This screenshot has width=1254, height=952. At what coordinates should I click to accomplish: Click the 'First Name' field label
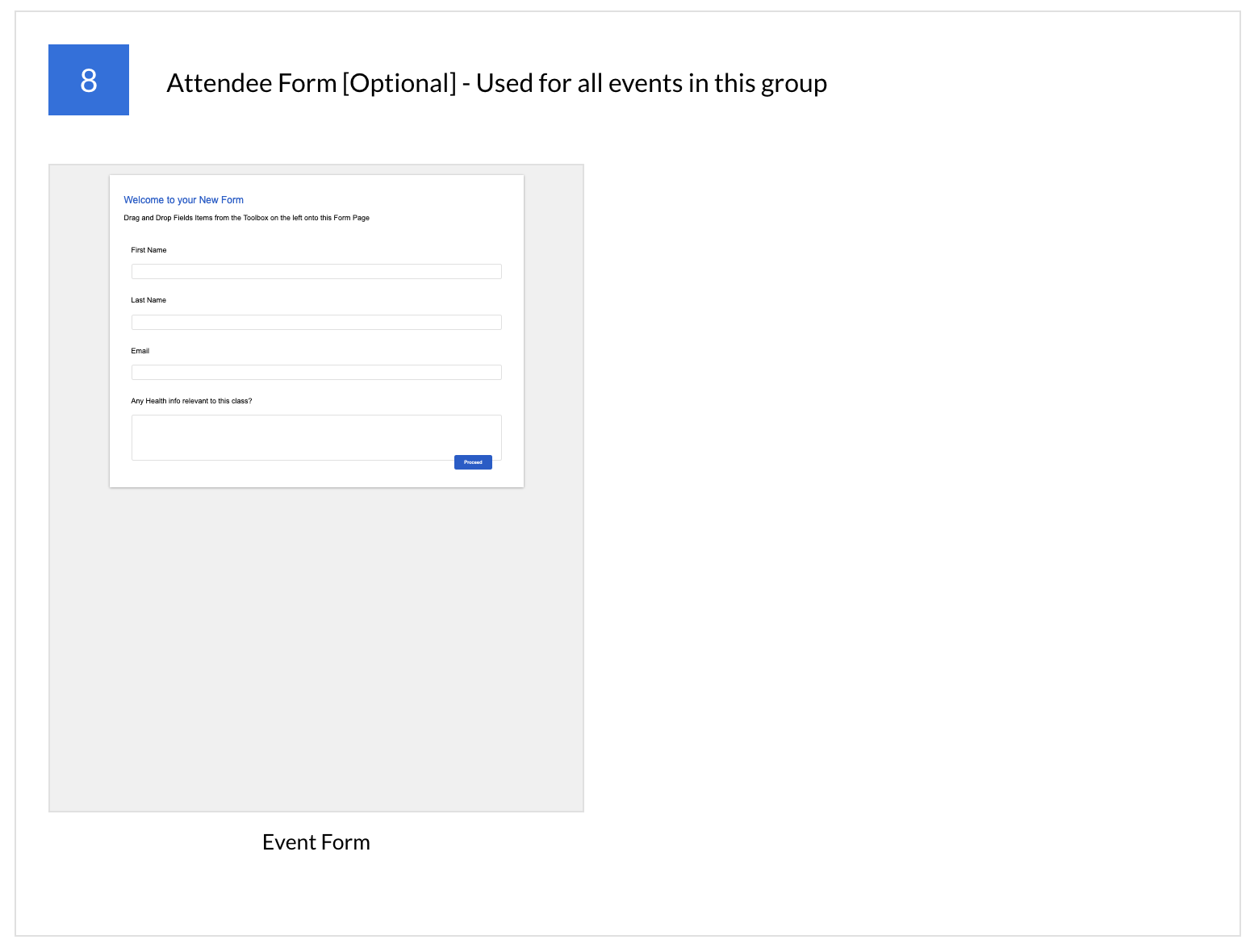(x=148, y=250)
